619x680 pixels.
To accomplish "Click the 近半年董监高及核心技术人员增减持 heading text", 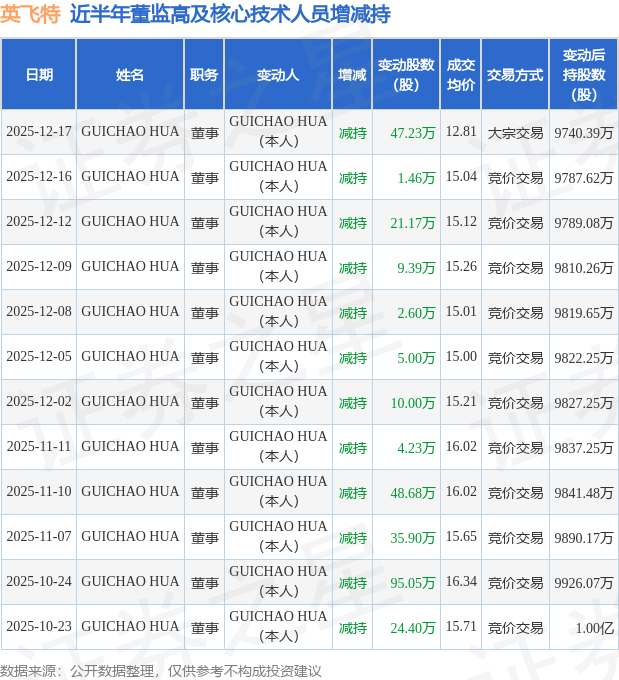I will pos(230,14).
